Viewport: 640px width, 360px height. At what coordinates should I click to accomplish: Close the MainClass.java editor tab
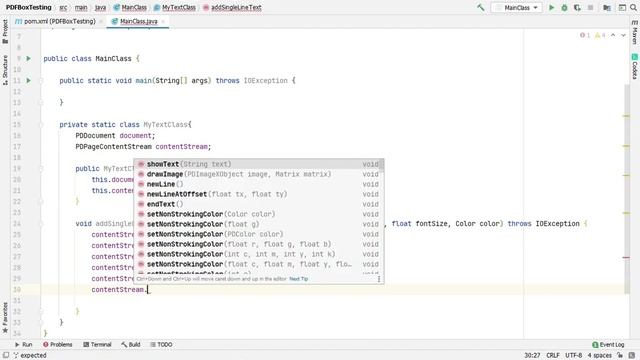(163, 21)
